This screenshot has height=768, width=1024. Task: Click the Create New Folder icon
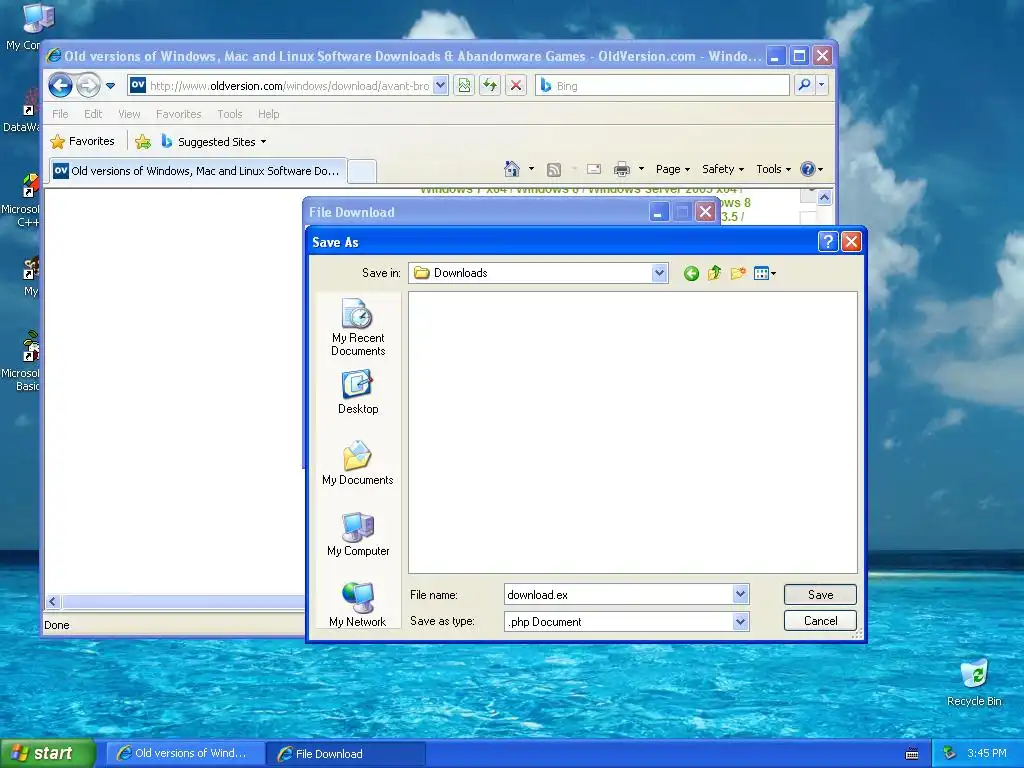[x=738, y=273]
